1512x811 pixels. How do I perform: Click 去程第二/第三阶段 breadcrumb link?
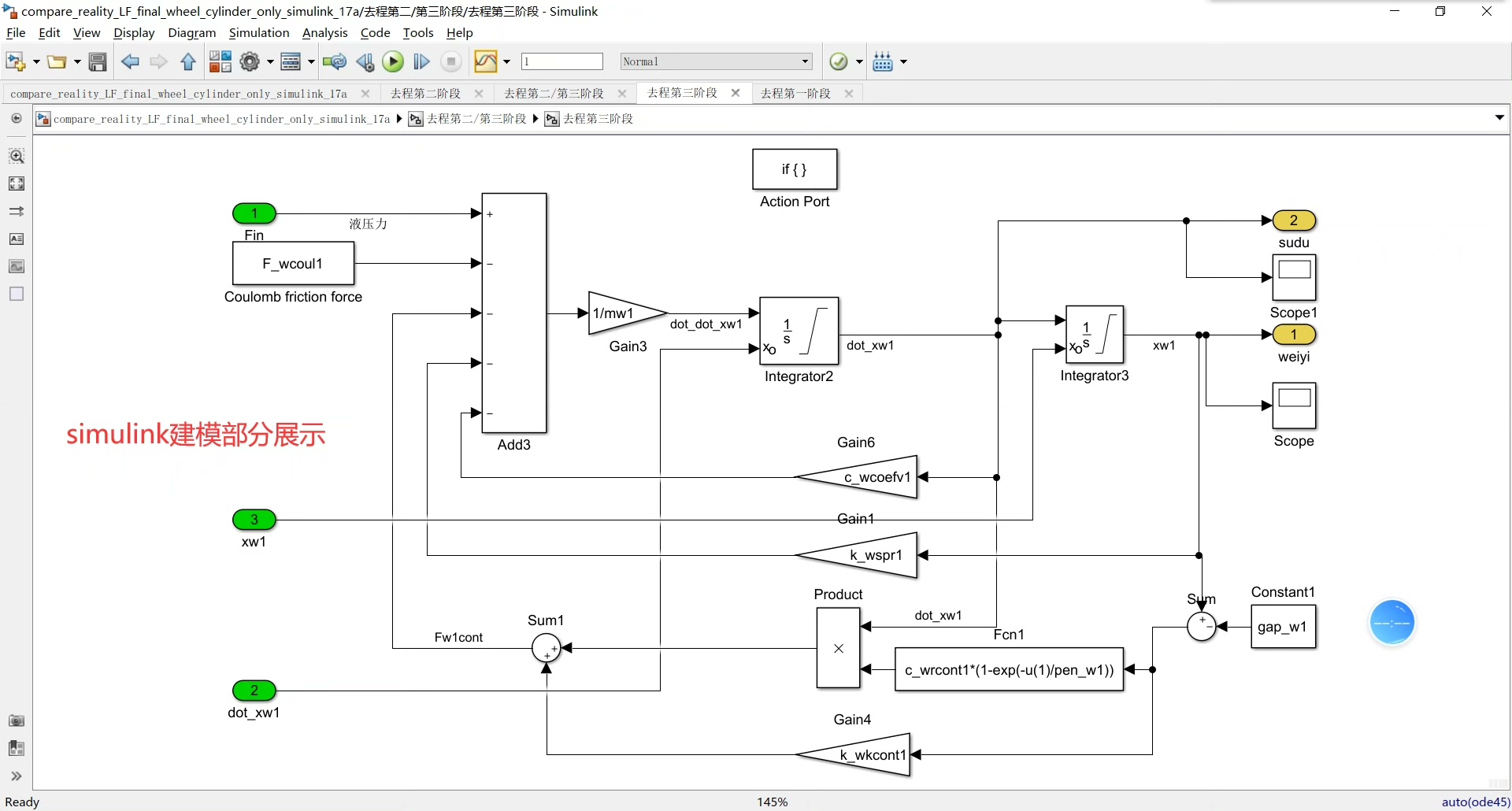[x=476, y=119]
